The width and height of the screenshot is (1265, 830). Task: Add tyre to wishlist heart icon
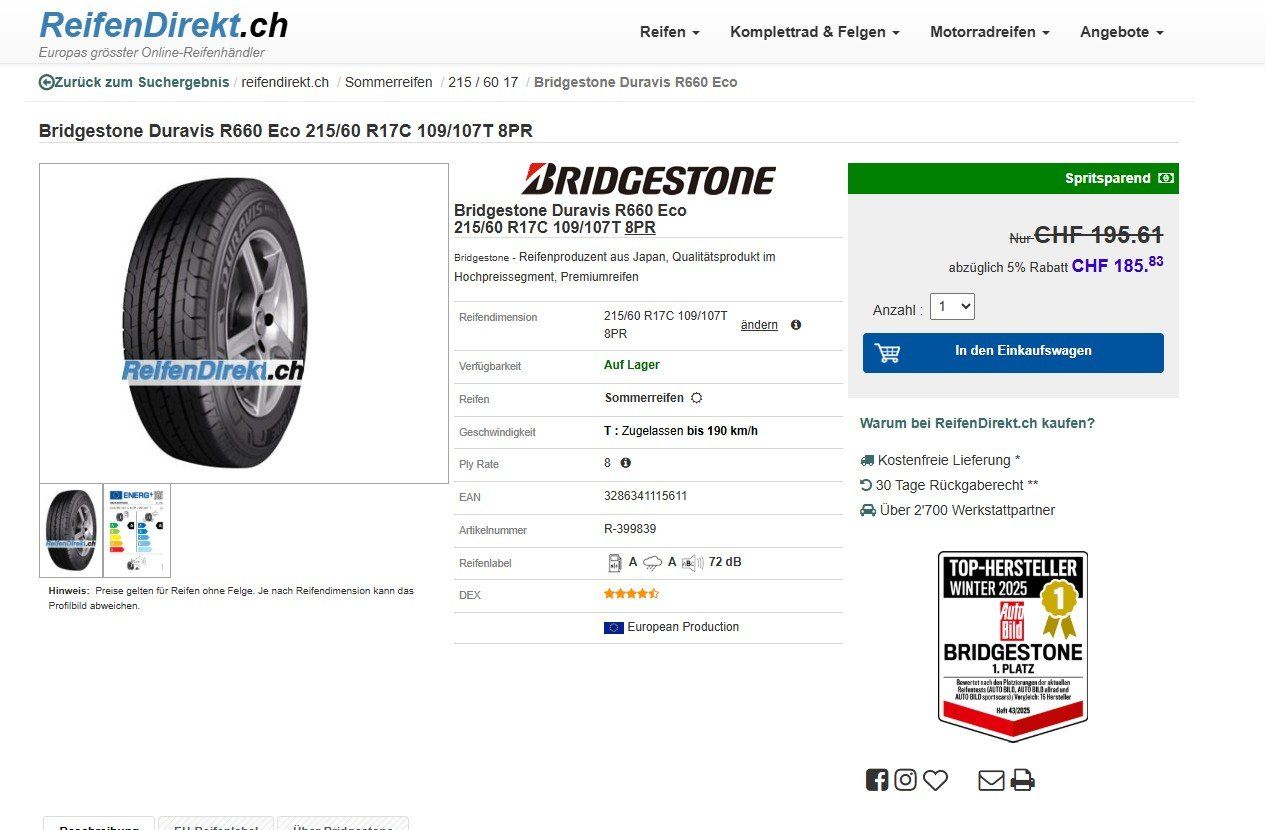click(935, 780)
